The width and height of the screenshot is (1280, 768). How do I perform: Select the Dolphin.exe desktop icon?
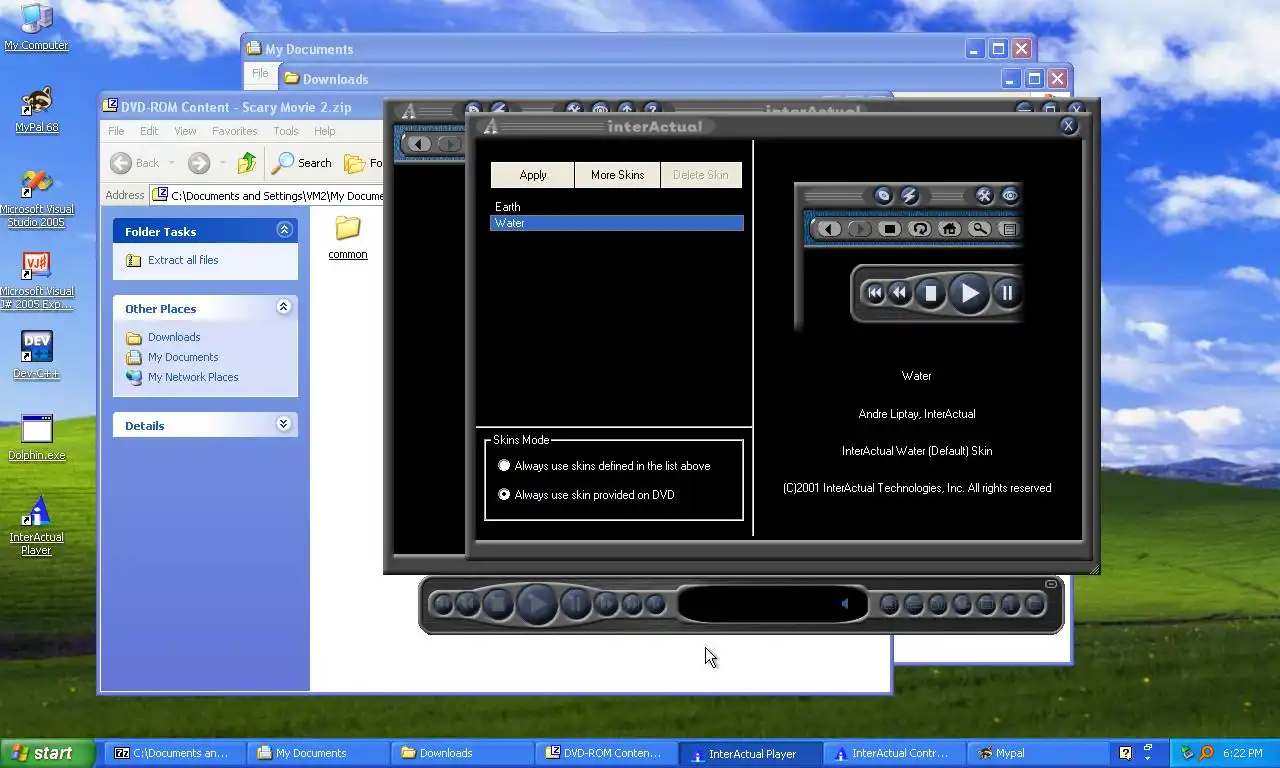click(x=36, y=437)
